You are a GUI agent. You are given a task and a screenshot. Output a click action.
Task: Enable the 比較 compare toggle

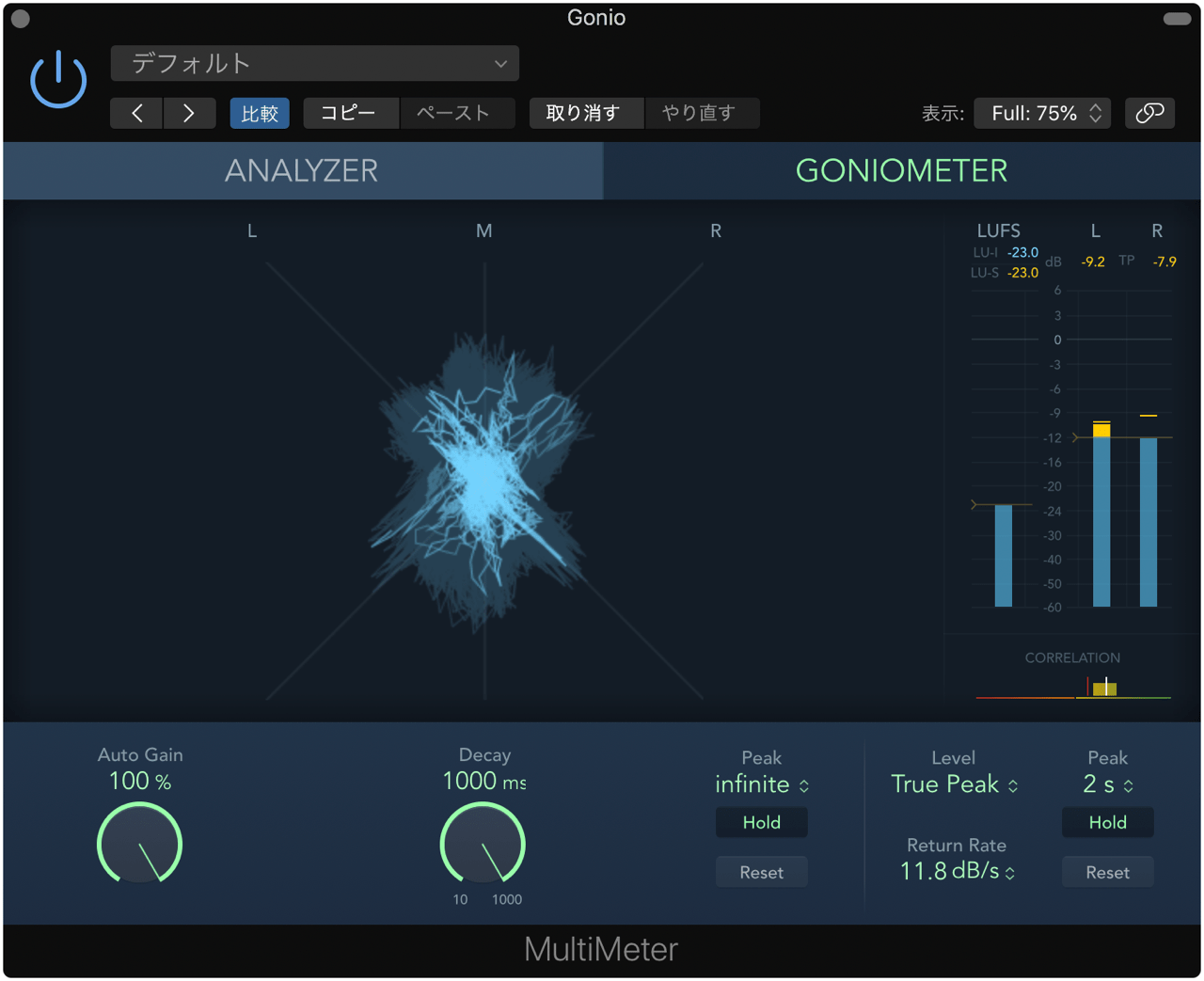click(260, 112)
